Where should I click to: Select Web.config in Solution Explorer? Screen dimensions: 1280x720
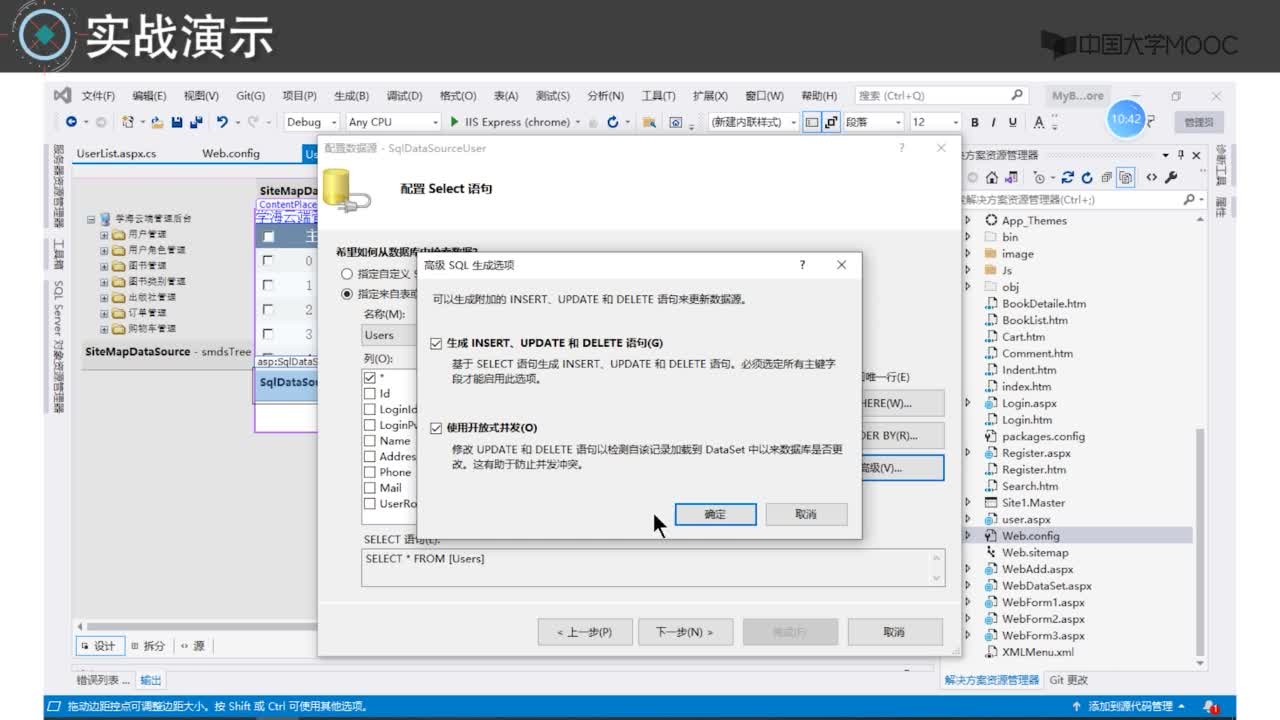[1030, 536]
